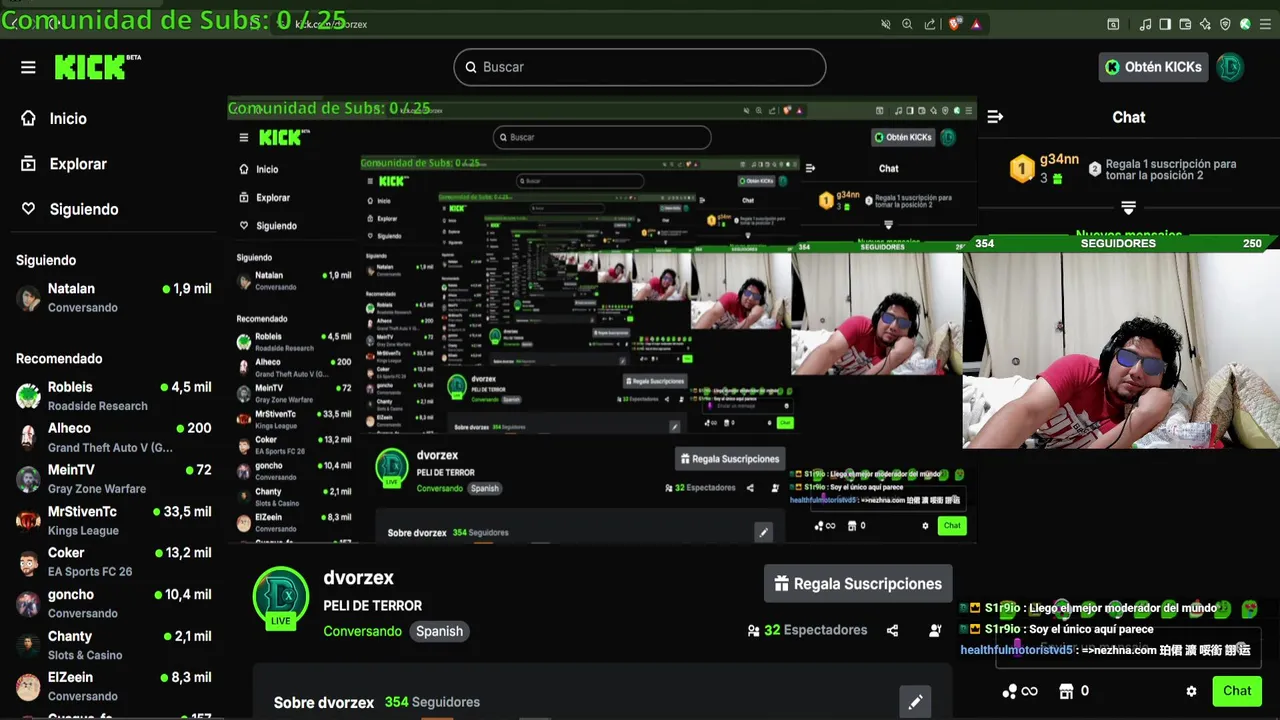Open the channel store icon in chat footer
The height and width of the screenshot is (720, 1280).
point(1066,691)
